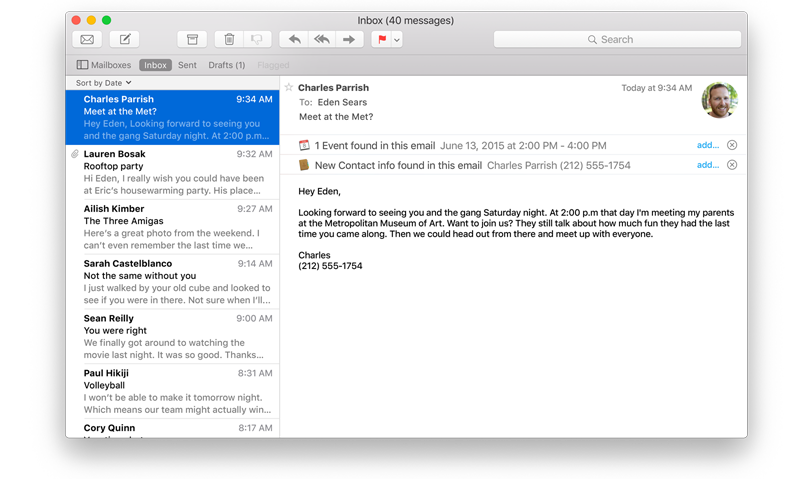Open Sarah Castelblanco's email
The width and height of the screenshot is (812, 479).
[172, 282]
